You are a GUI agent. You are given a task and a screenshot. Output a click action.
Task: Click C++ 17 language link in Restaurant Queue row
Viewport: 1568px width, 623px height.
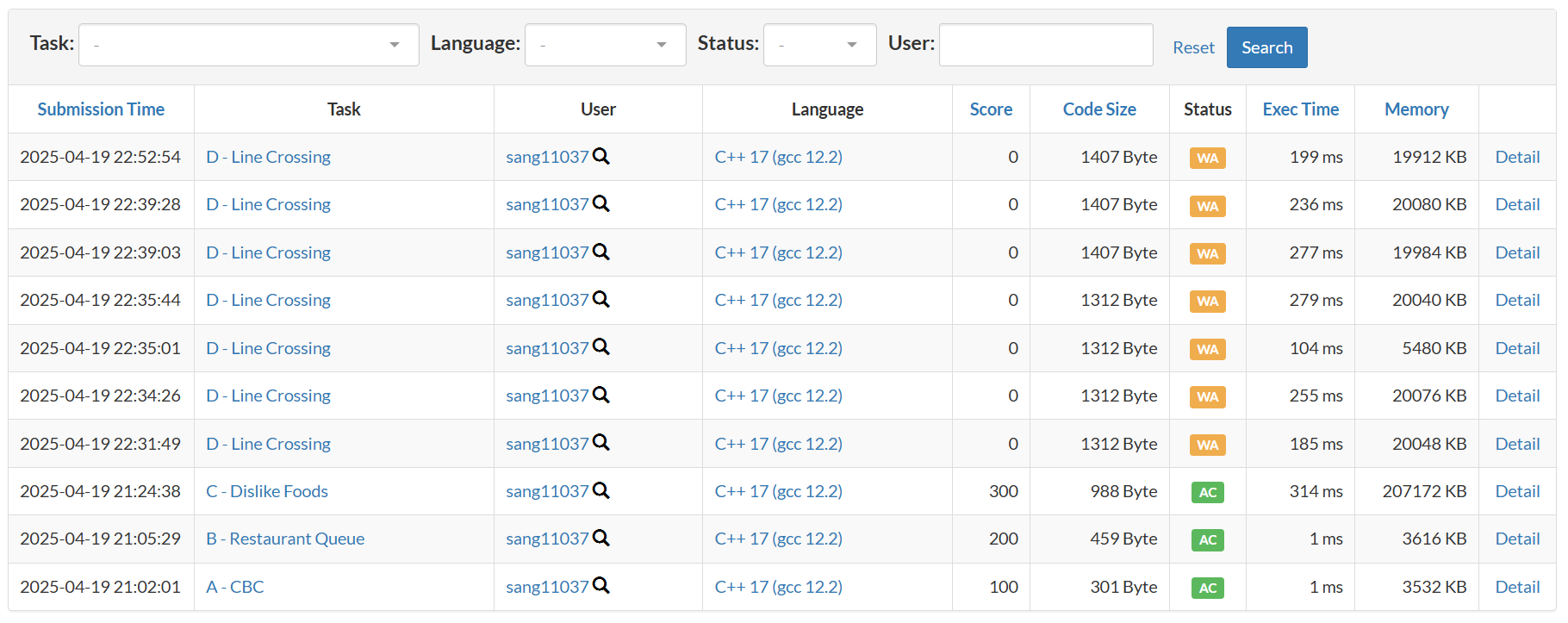pyautogui.click(x=779, y=539)
